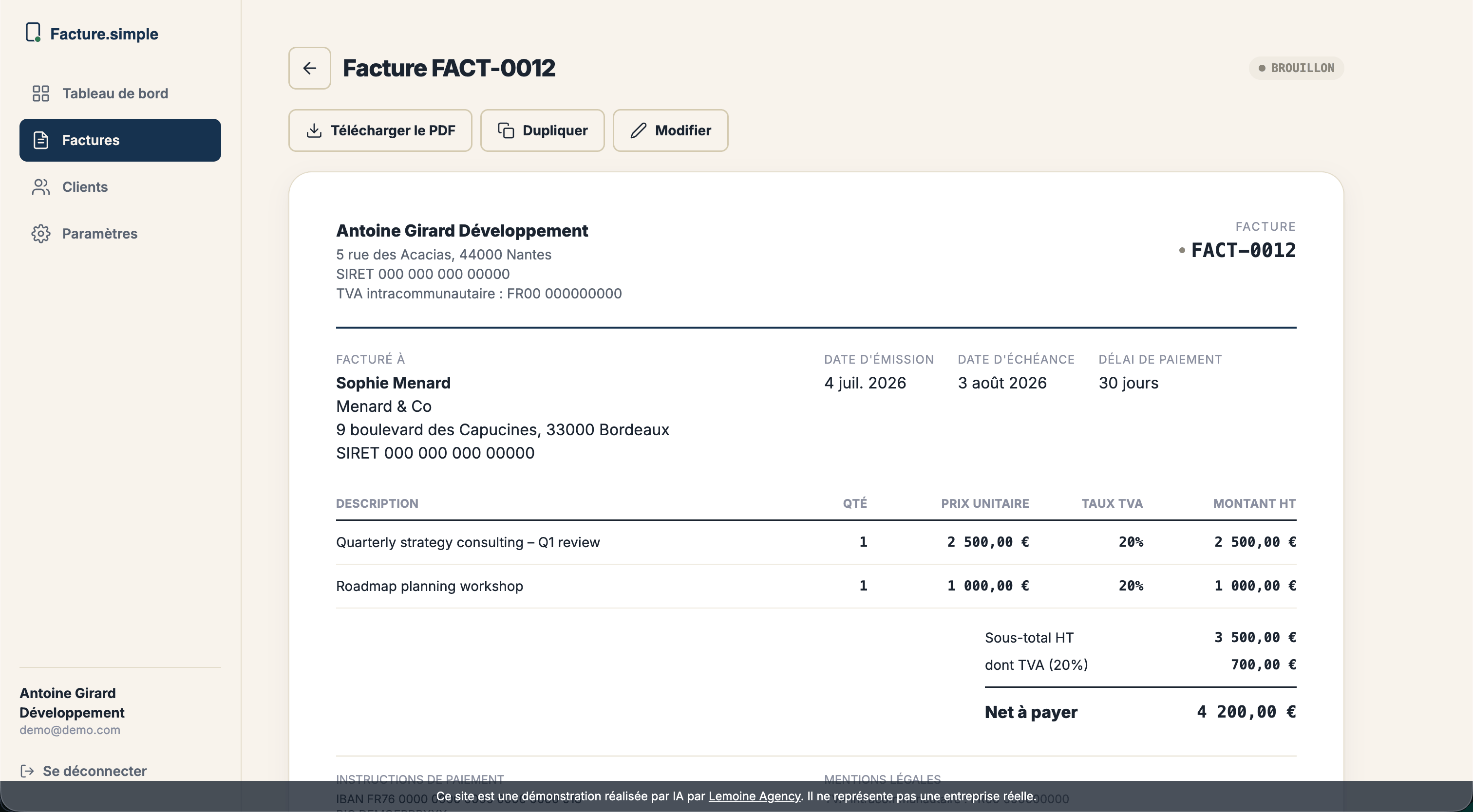Click the address 5 rue des Acacias

click(x=444, y=255)
